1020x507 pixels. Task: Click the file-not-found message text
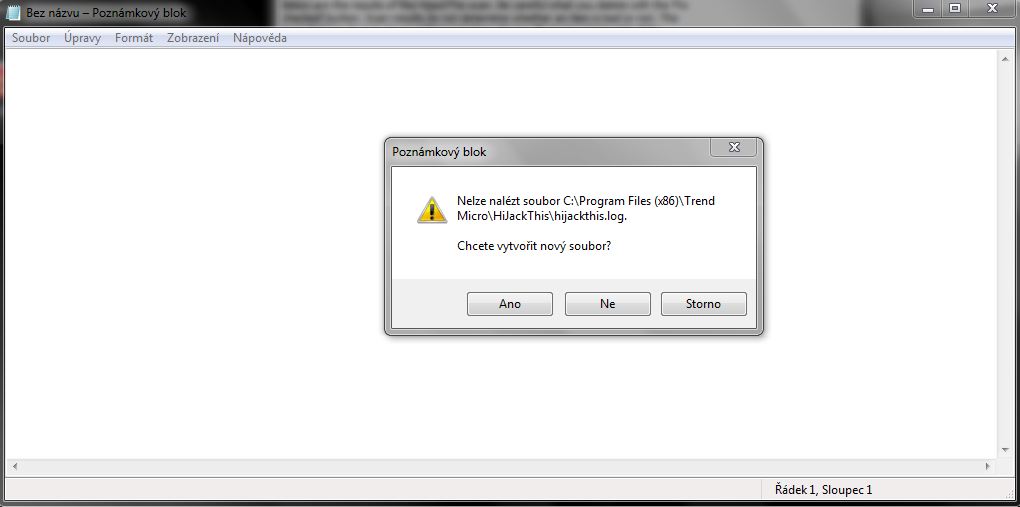[585, 209]
